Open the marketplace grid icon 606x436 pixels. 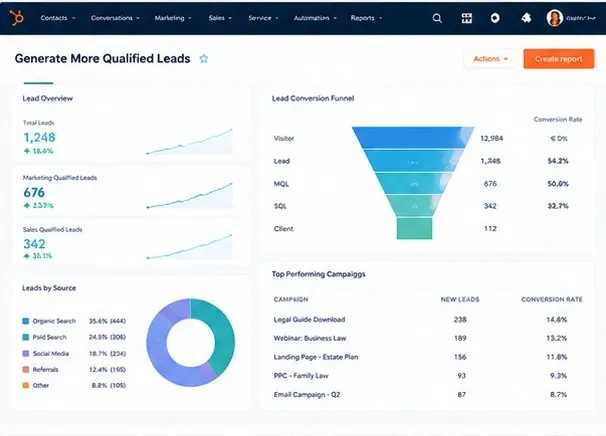(467, 18)
